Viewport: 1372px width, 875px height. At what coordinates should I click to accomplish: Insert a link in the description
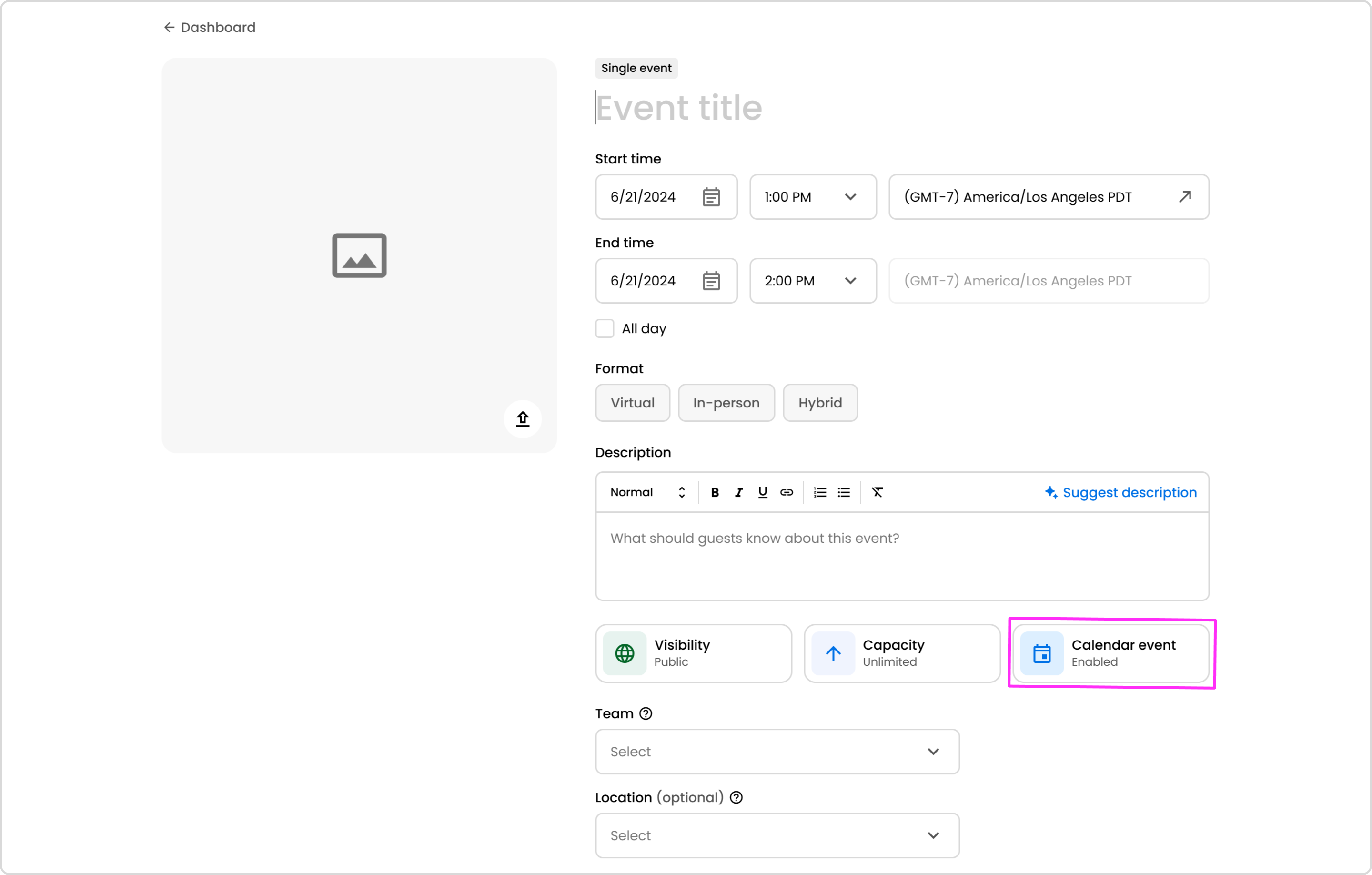[786, 492]
